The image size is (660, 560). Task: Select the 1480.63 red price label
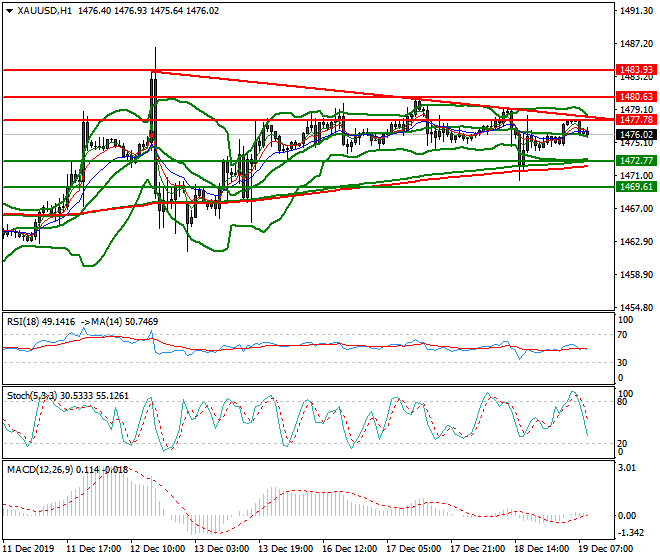[636, 97]
